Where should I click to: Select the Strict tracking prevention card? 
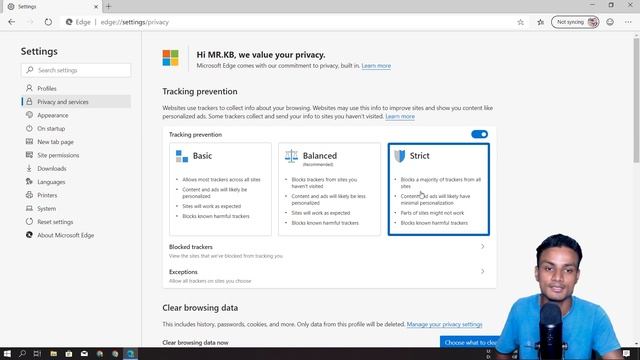439,189
